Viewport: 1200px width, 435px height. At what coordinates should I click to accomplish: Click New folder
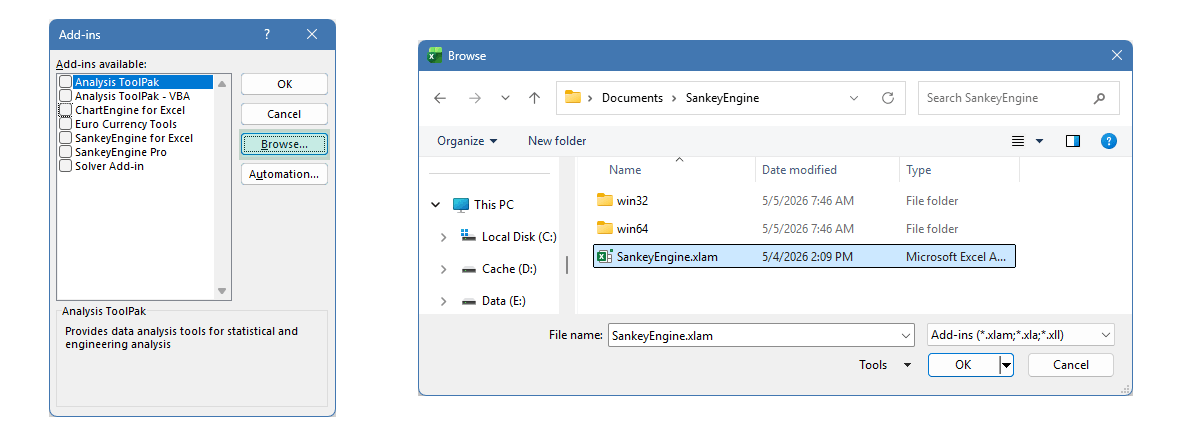(557, 141)
